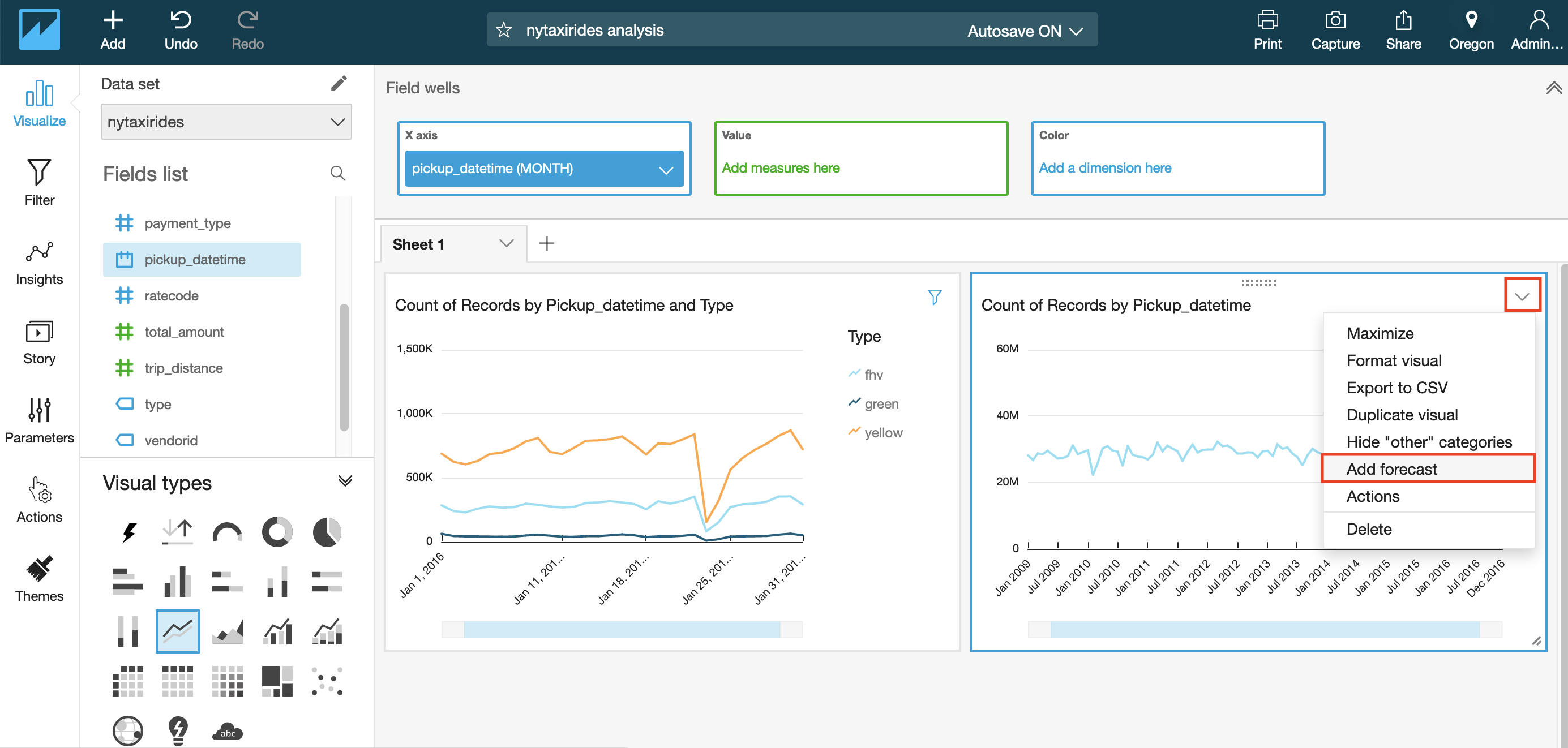The width and height of the screenshot is (1568, 748).
Task: Click the right chart date range slider
Action: click(1265, 630)
